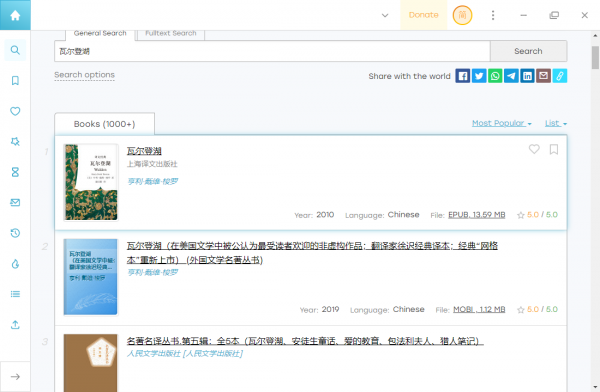Share on Facebook

point(463,76)
